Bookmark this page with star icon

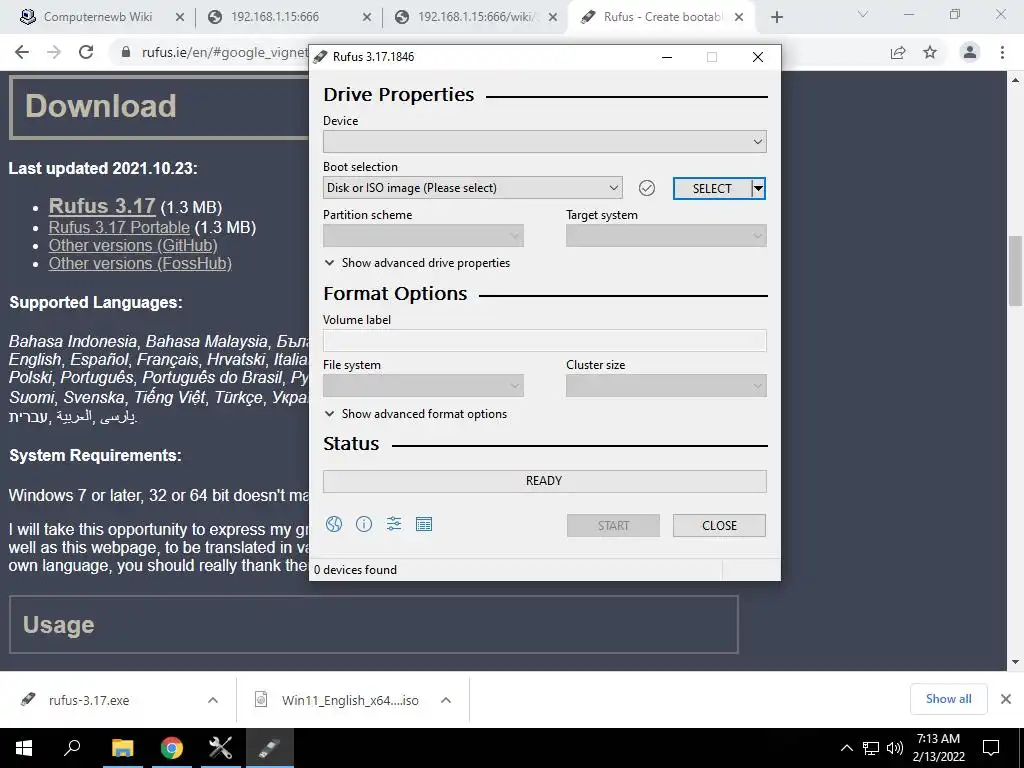pyautogui.click(x=930, y=52)
